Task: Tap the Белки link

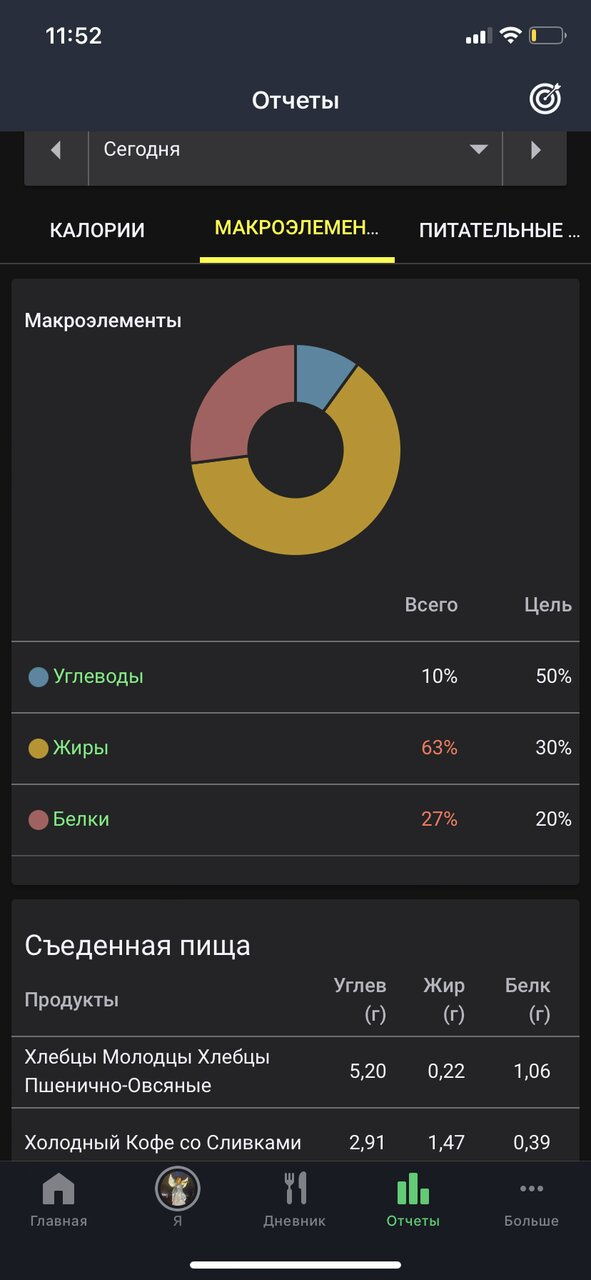Action: click(x=81, y=819)
